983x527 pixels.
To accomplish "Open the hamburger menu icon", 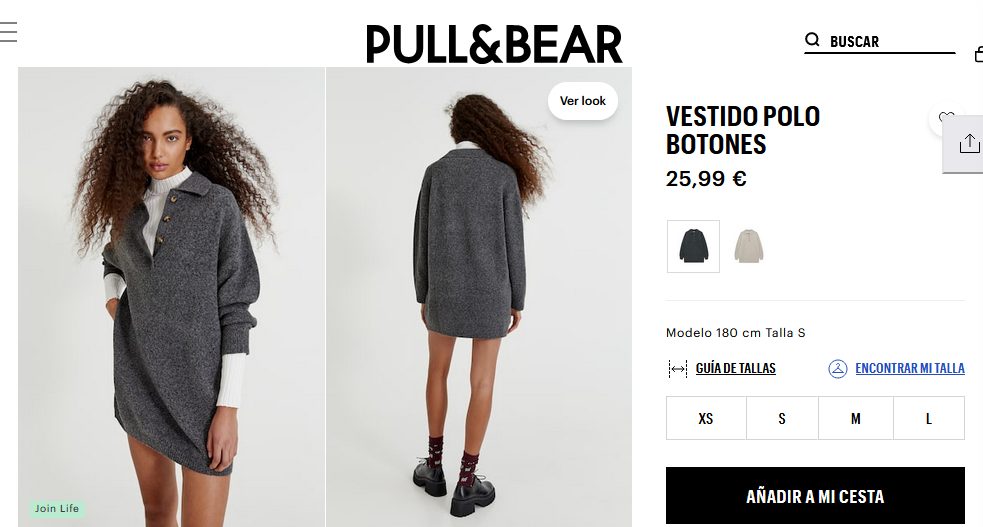I will (9, 32).
